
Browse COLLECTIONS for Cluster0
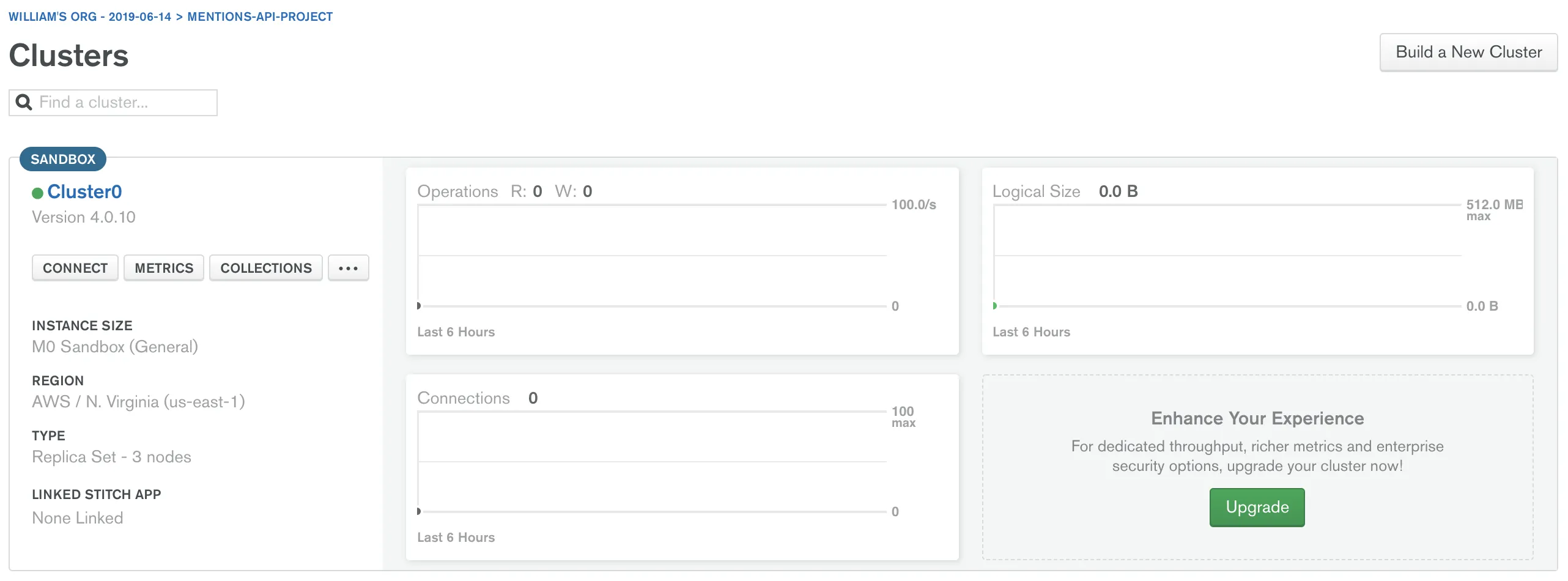pyautogui.click(x=266, y=268)
